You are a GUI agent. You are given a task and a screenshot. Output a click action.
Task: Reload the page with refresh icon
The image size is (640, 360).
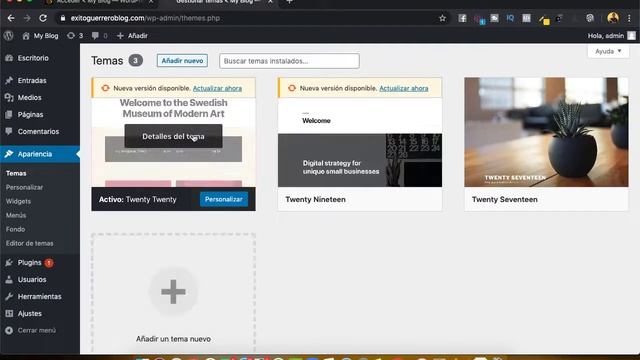coord(43,18)
